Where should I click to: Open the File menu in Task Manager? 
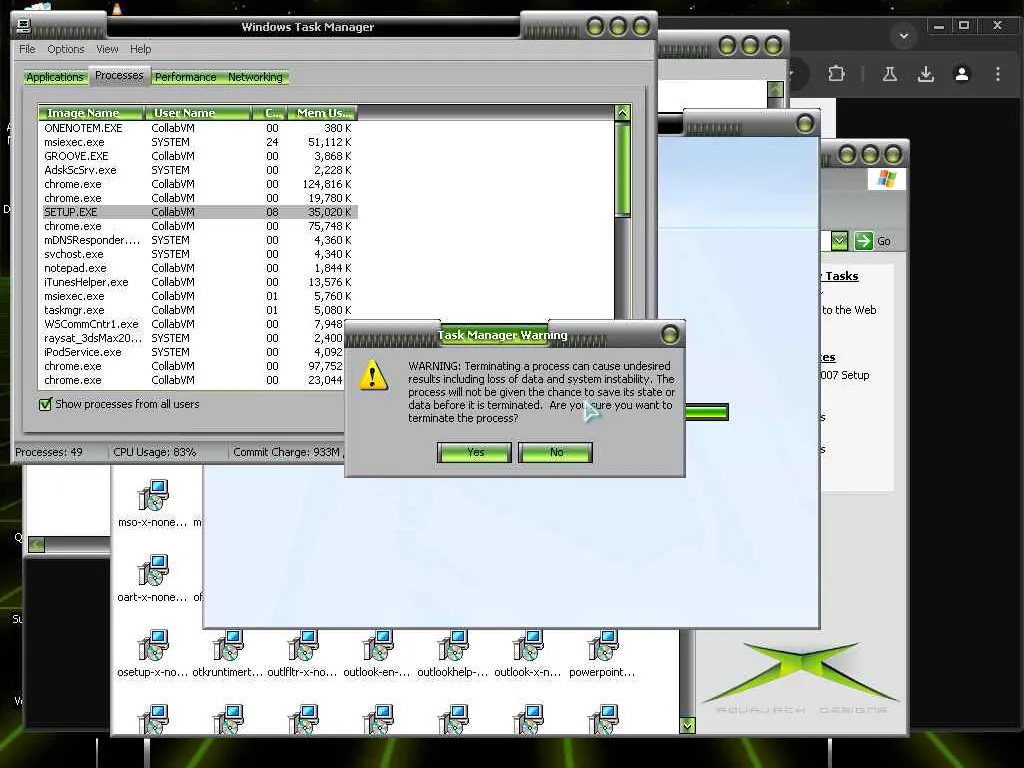27,49
